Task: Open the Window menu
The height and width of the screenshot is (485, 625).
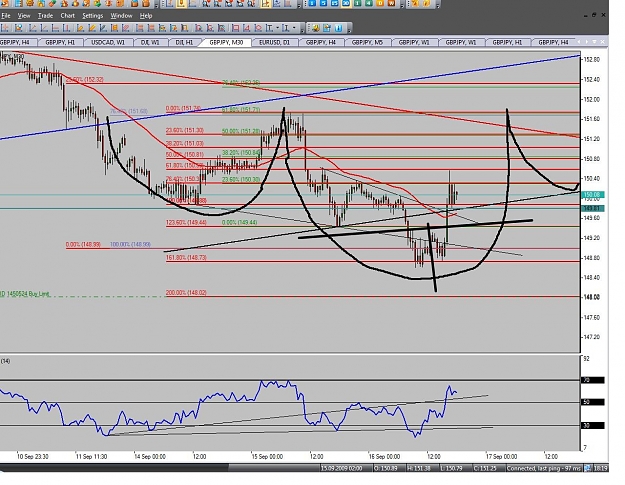Action: click(122, 16)
